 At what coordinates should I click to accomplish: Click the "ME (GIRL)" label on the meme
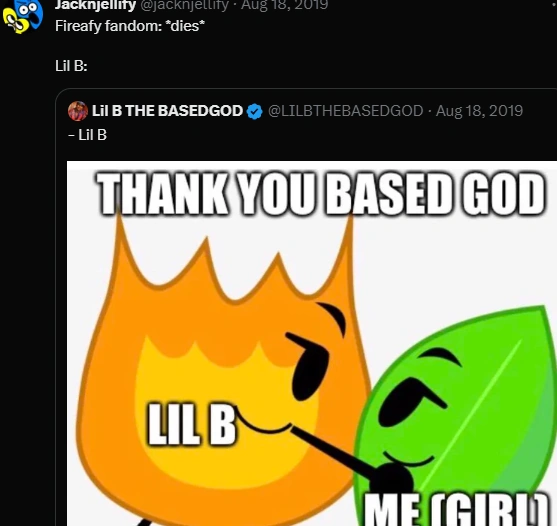click(457, 509)
